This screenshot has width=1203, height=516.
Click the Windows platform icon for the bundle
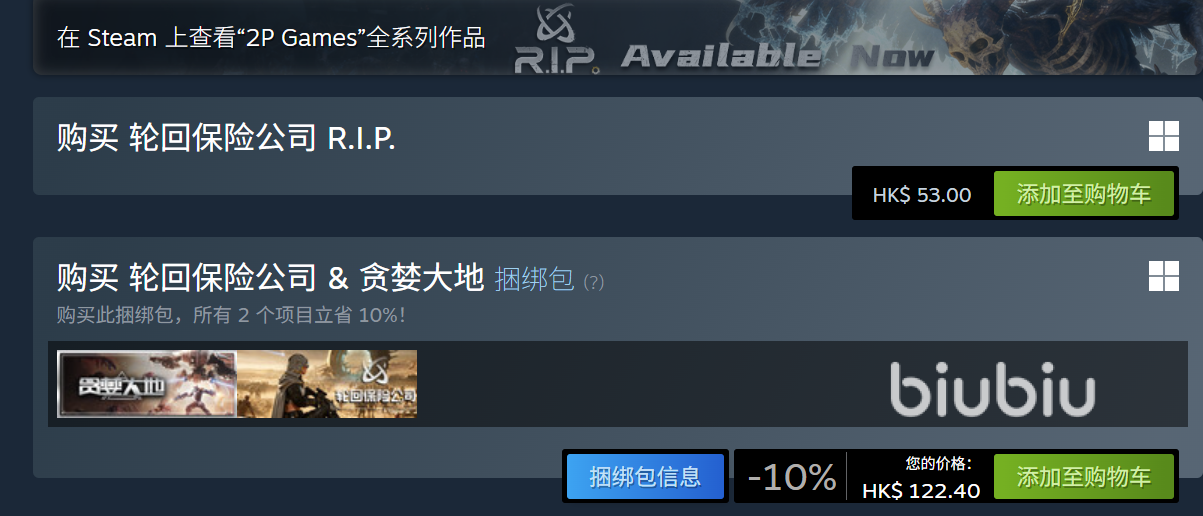[1163, 276]
